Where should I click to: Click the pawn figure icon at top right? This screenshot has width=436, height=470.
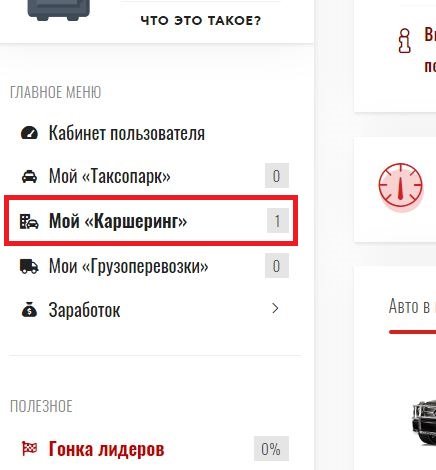[x=405, y=41]
